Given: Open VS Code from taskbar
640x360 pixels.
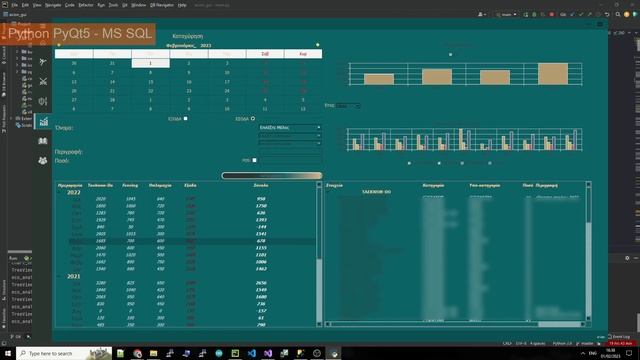Looking at the screenshot, I should tap(251, 353).
